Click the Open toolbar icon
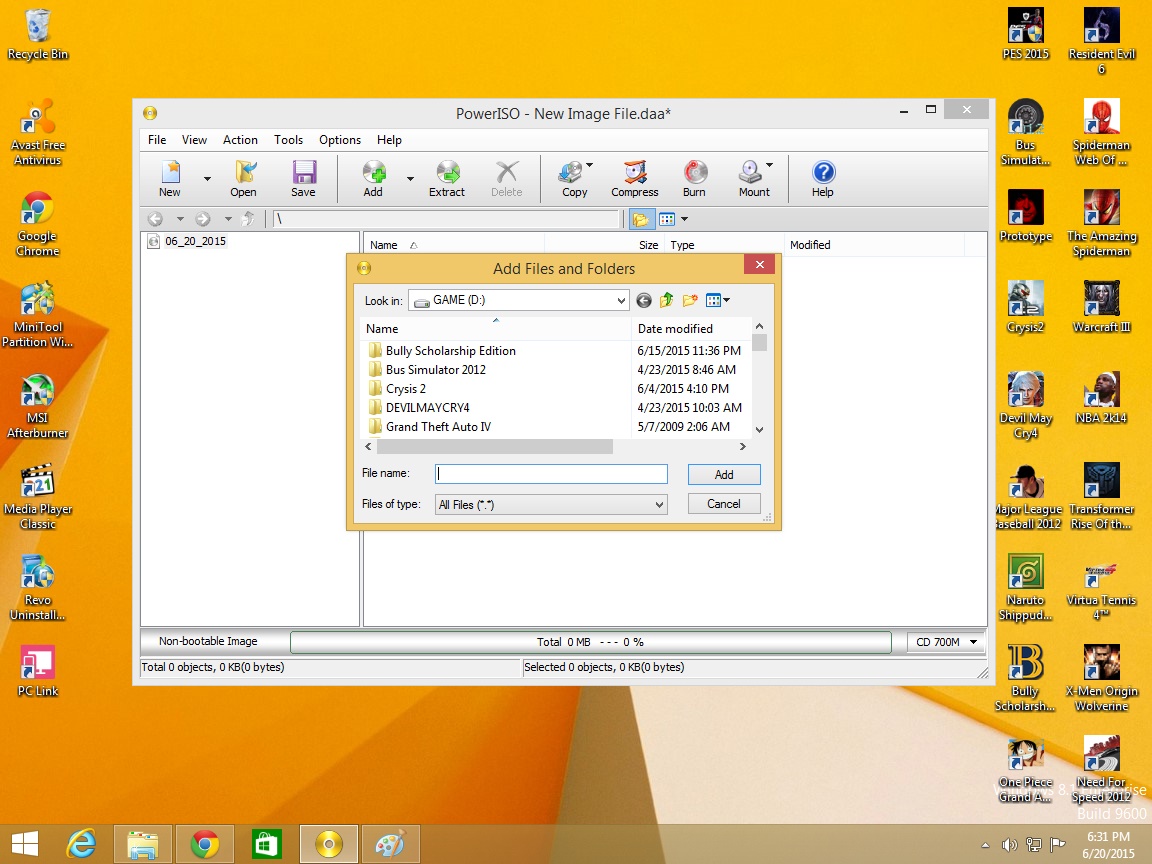1152x864 pixels. tap(243, 179)
